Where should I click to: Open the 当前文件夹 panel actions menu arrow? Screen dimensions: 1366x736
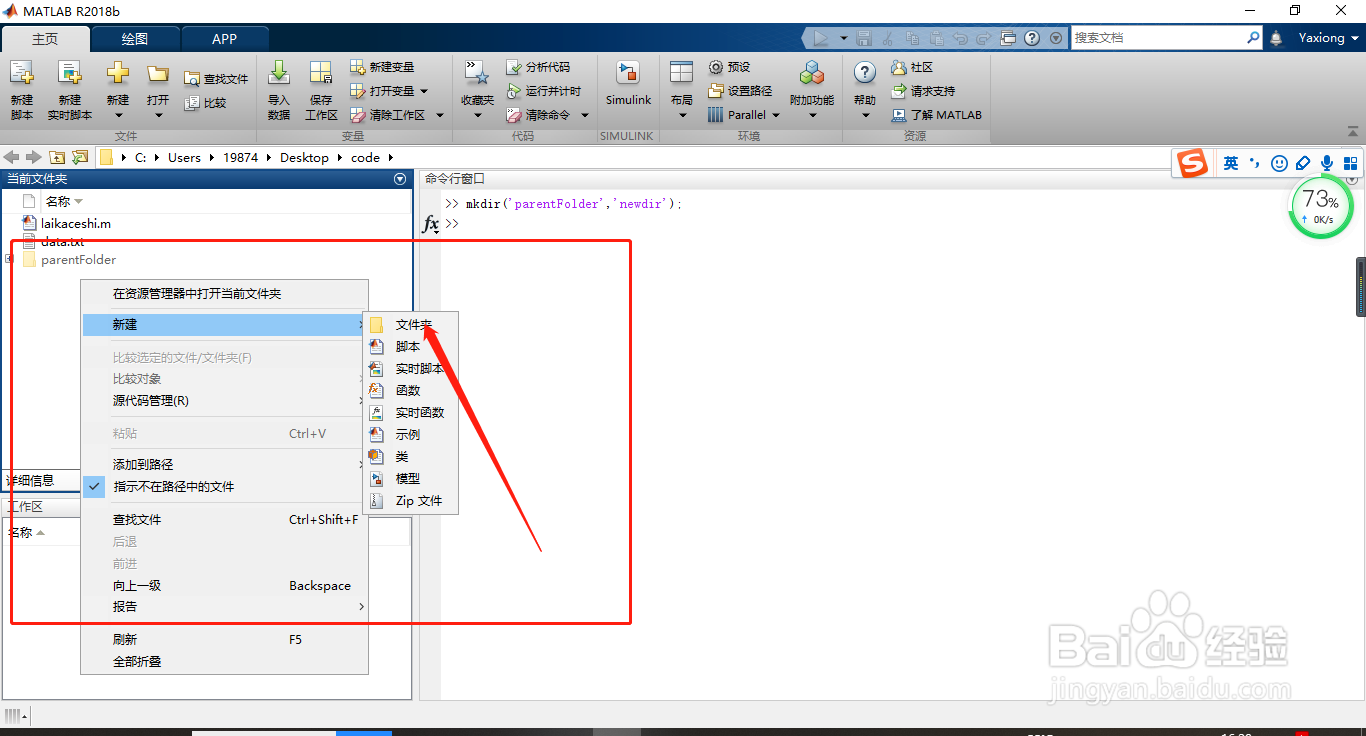click(x=401, y=179)
